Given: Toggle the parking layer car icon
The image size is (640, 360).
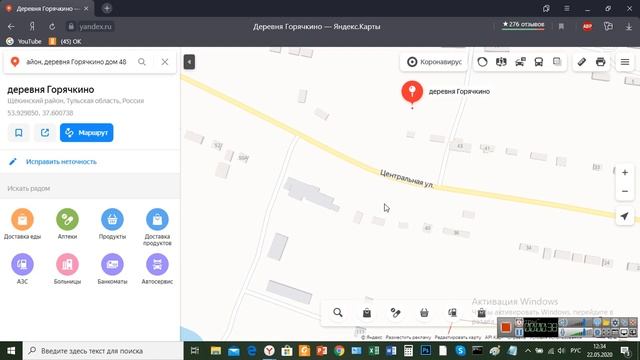Looking at the screenshot, I should tap(520, 62).
